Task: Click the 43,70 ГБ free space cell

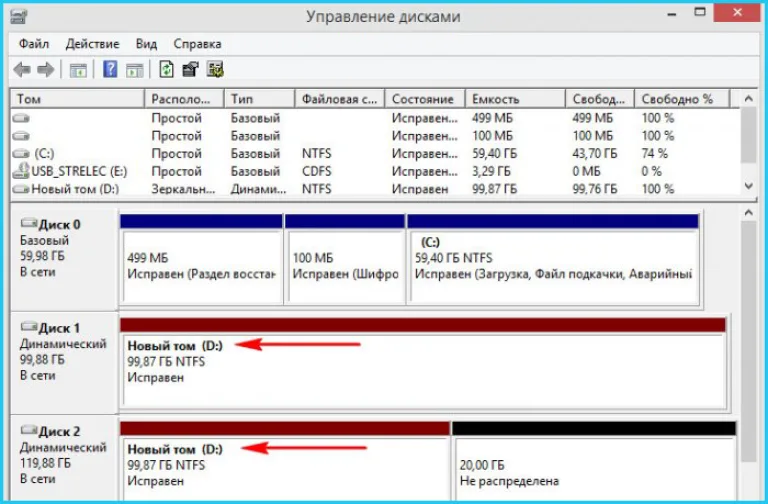Action: click(595, 154)
